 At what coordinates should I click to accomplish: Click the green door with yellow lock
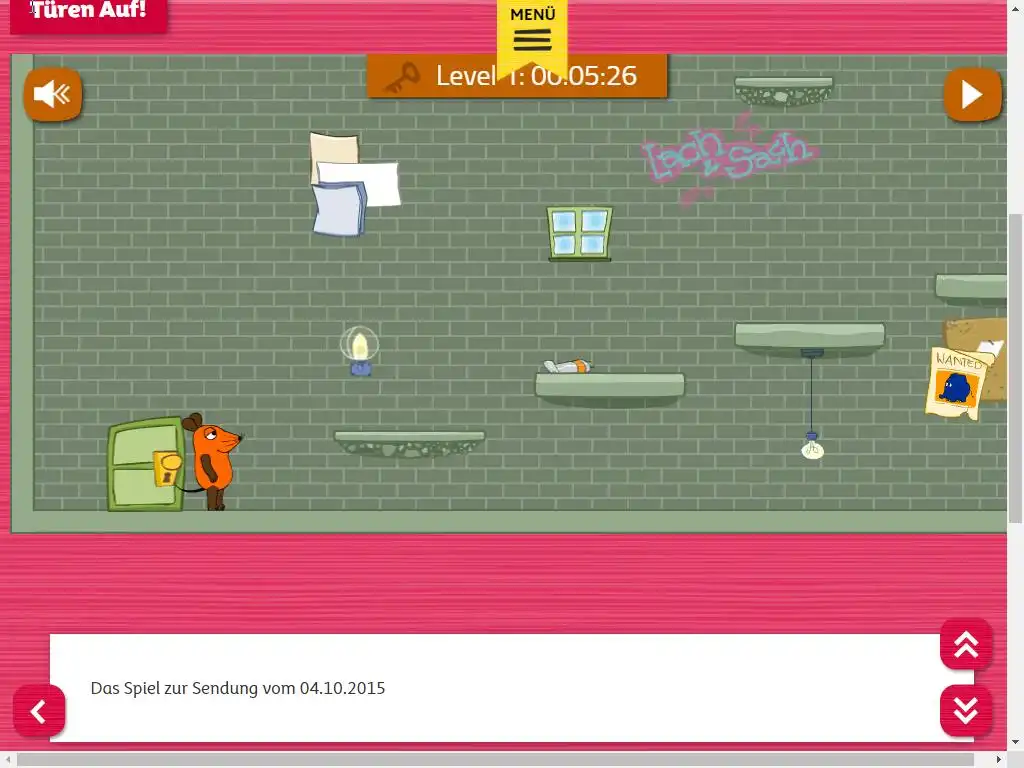(x=146, y=464)
